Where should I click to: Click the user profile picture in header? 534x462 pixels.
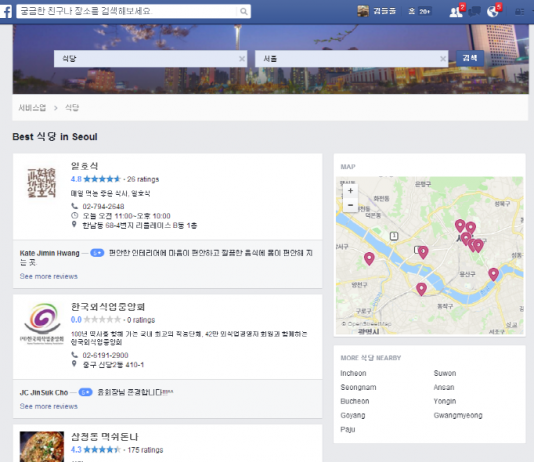[x=363, y=11]
